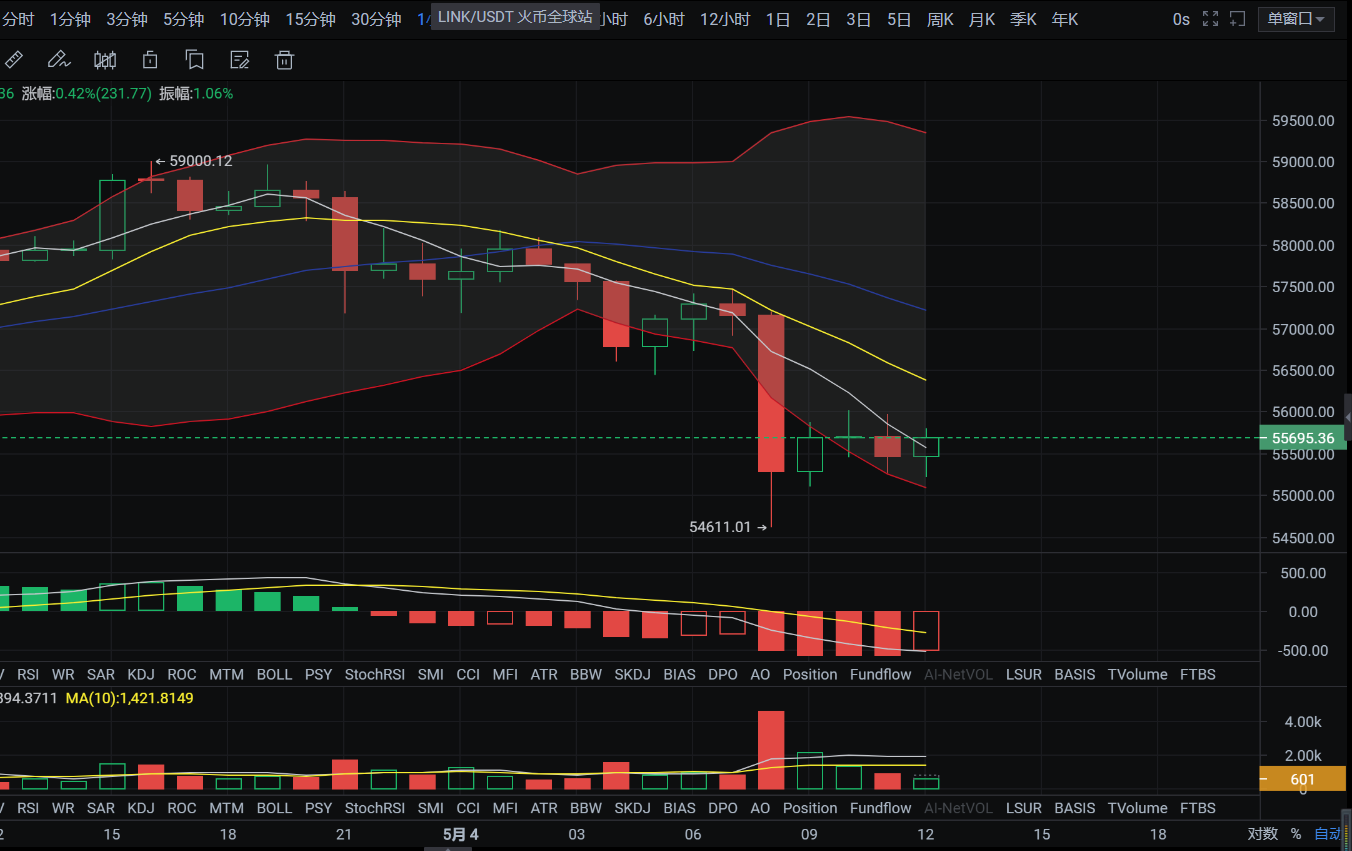The image size is (1352, 851).
Task: Activate the pen drawing tool
Action: (x=59, y=60)
